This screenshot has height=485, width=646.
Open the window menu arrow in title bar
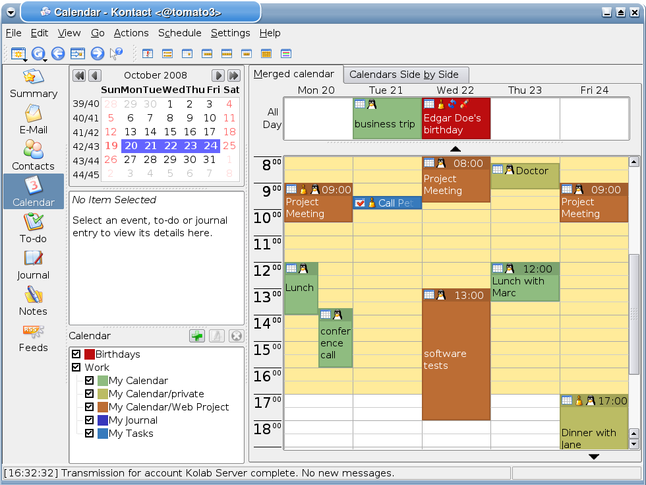(11, 12)
